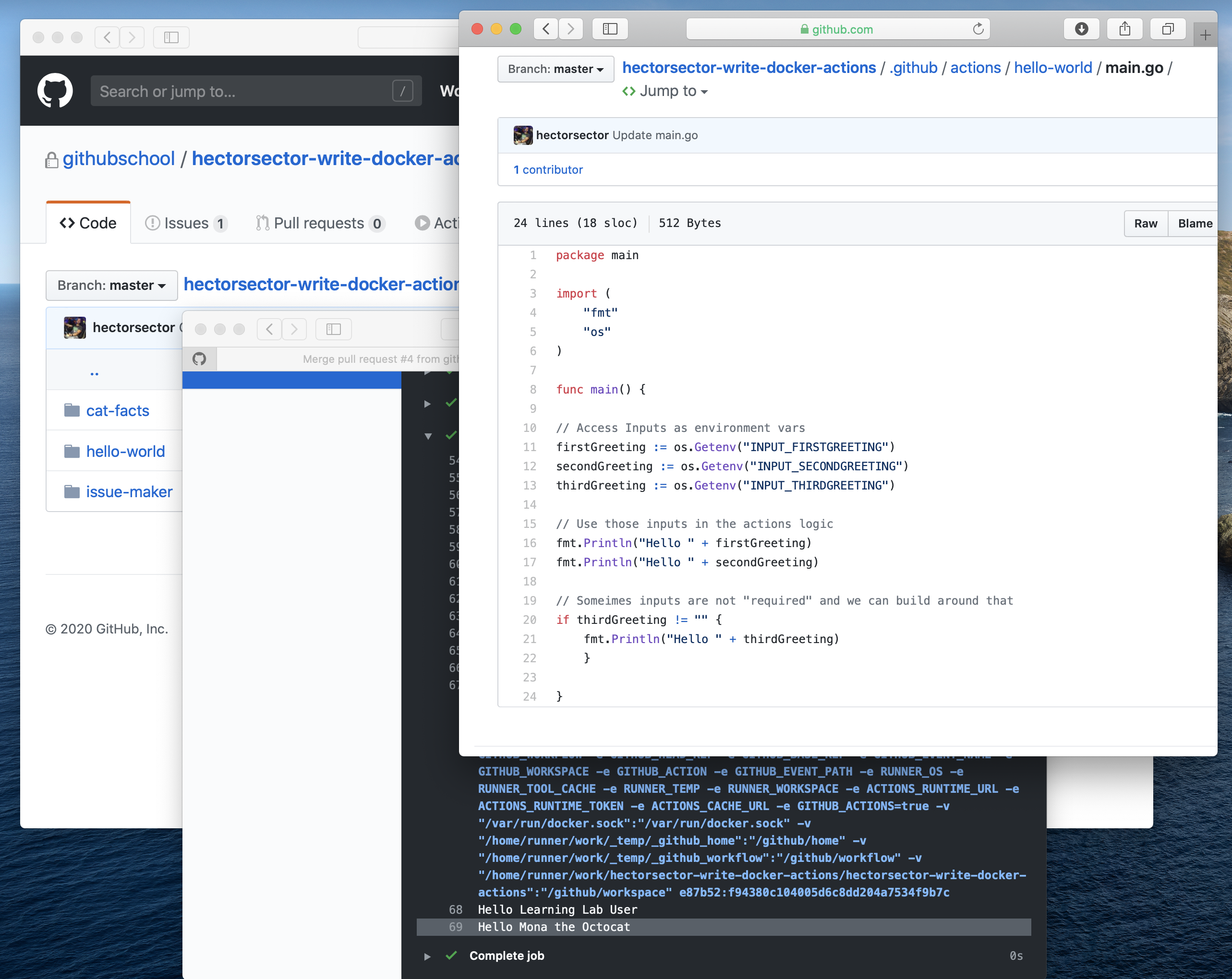Go back in the front Safari window
This screenshot has height=979, width=1232.
pyautogui.click(x=546, y=29)
